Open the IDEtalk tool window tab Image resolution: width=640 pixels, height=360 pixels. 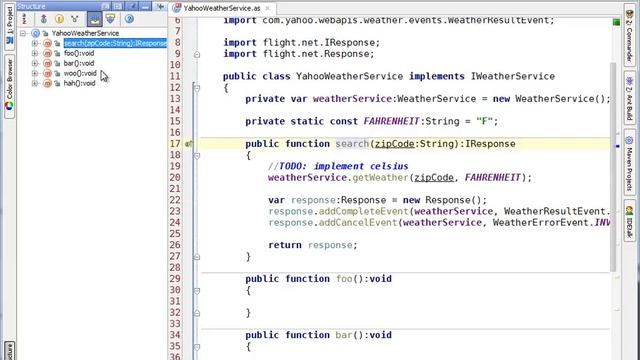(x=629, y=221)
